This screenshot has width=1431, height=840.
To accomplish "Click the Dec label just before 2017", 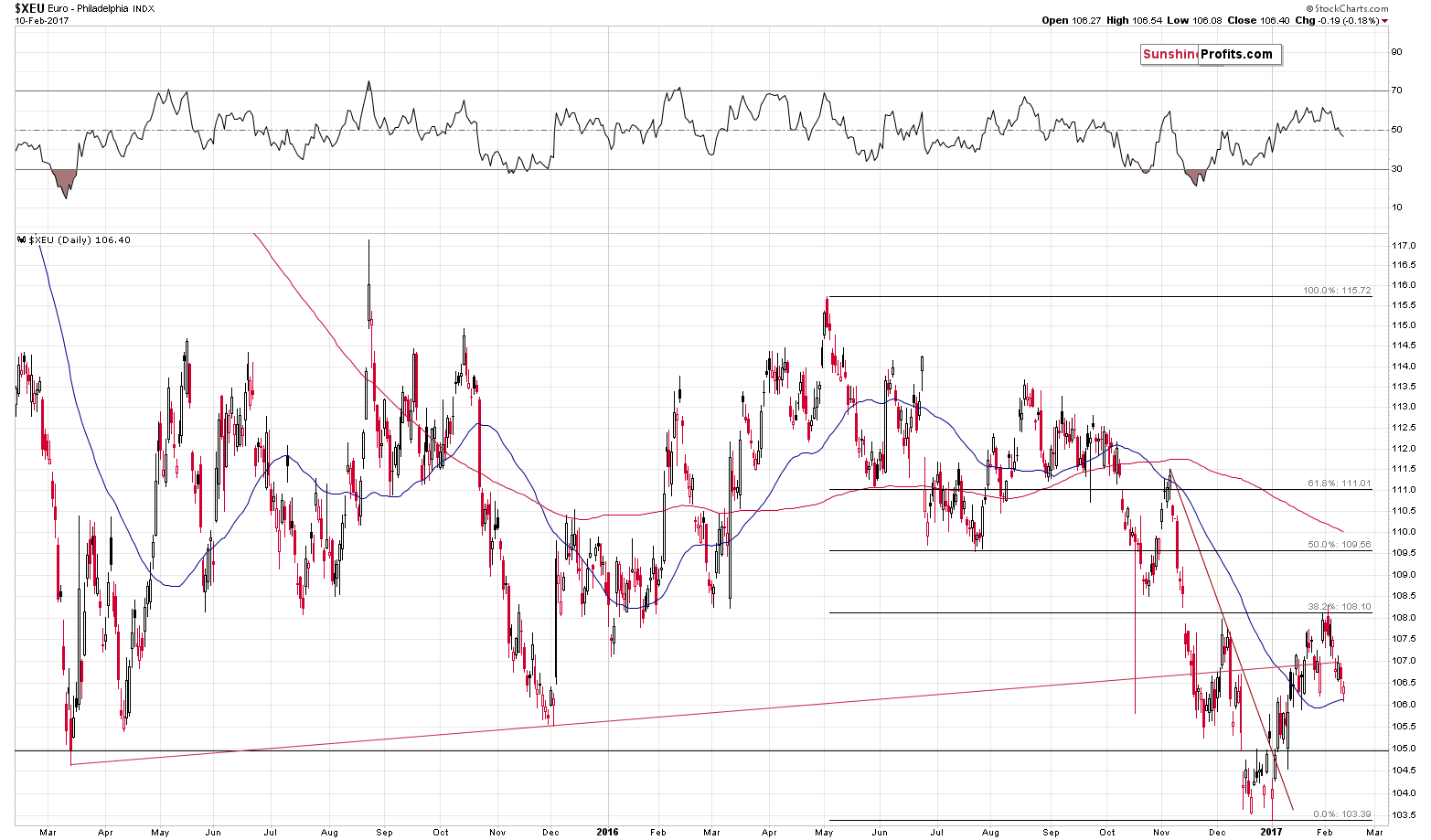I will (1218, 833).
